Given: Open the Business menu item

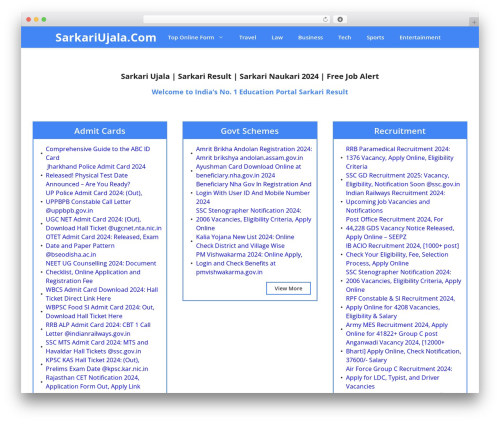Looking at the screenshot, I should [x=310, y=37].
